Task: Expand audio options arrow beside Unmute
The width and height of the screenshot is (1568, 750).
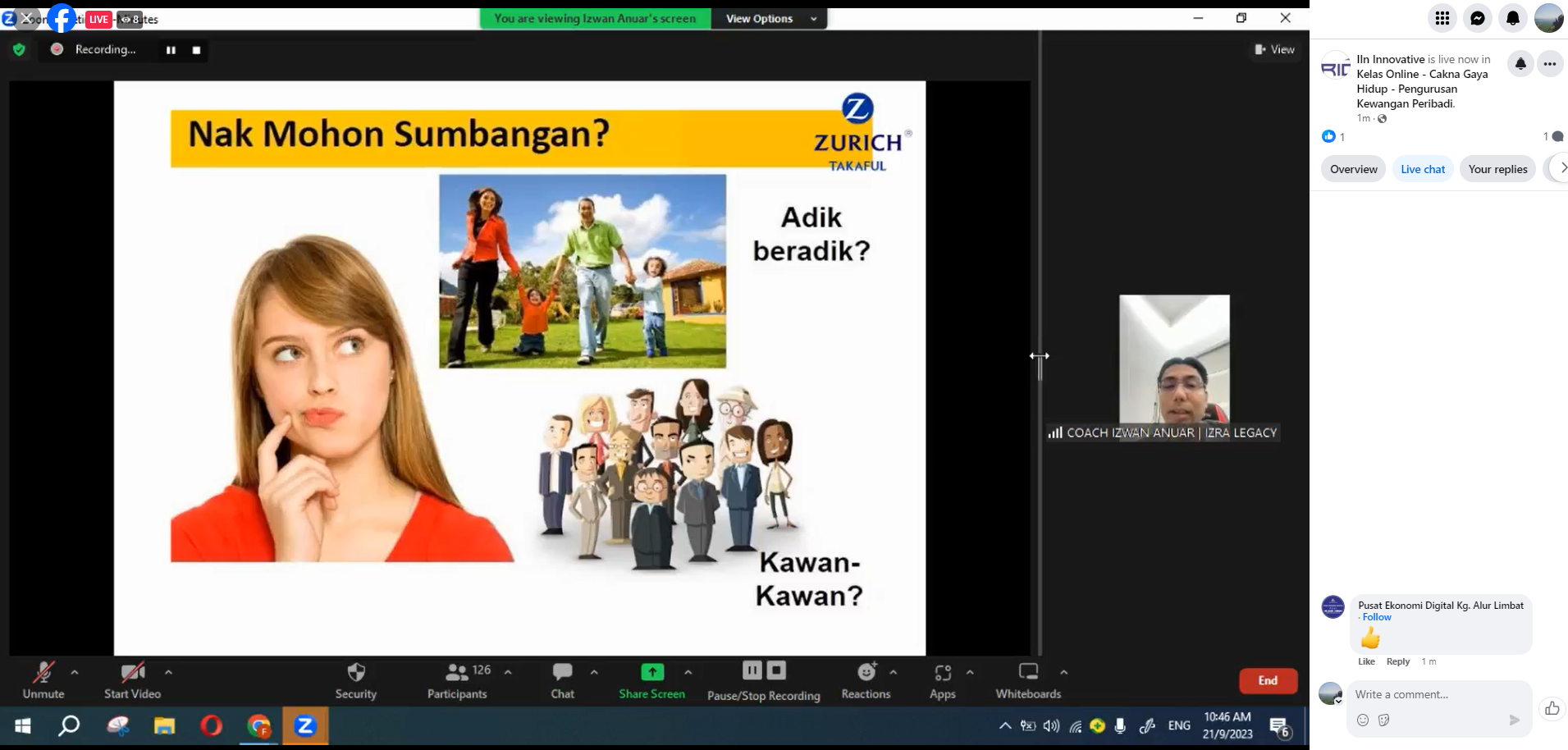Action: (75, 672)
